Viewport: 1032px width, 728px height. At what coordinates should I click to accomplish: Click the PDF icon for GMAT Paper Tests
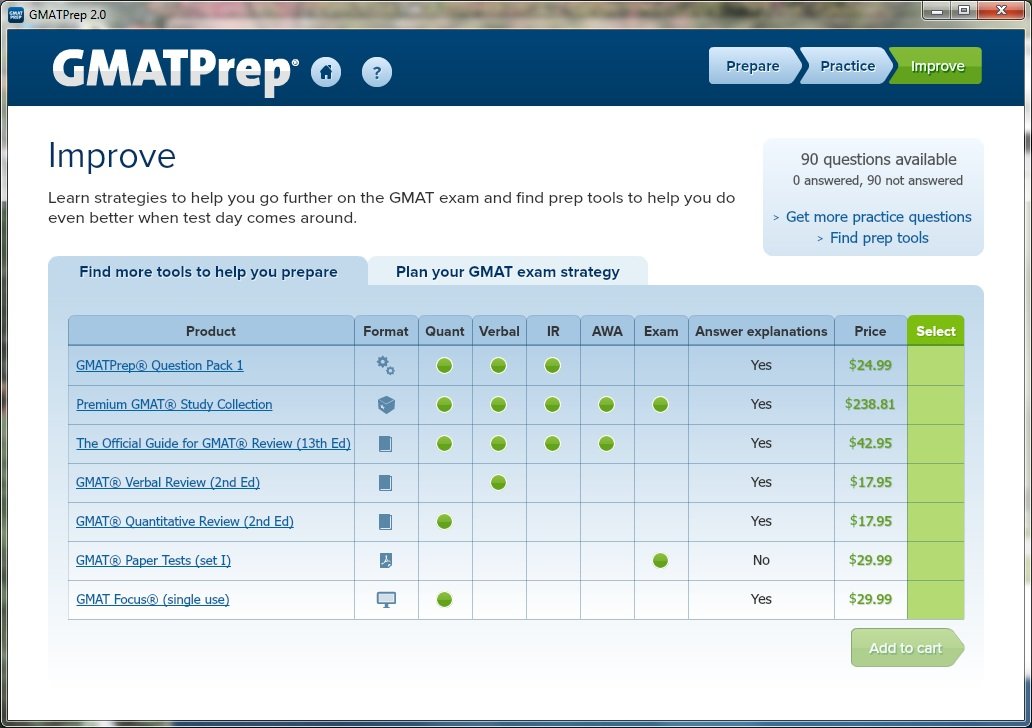pyautogui.click(x=386, y=561)
